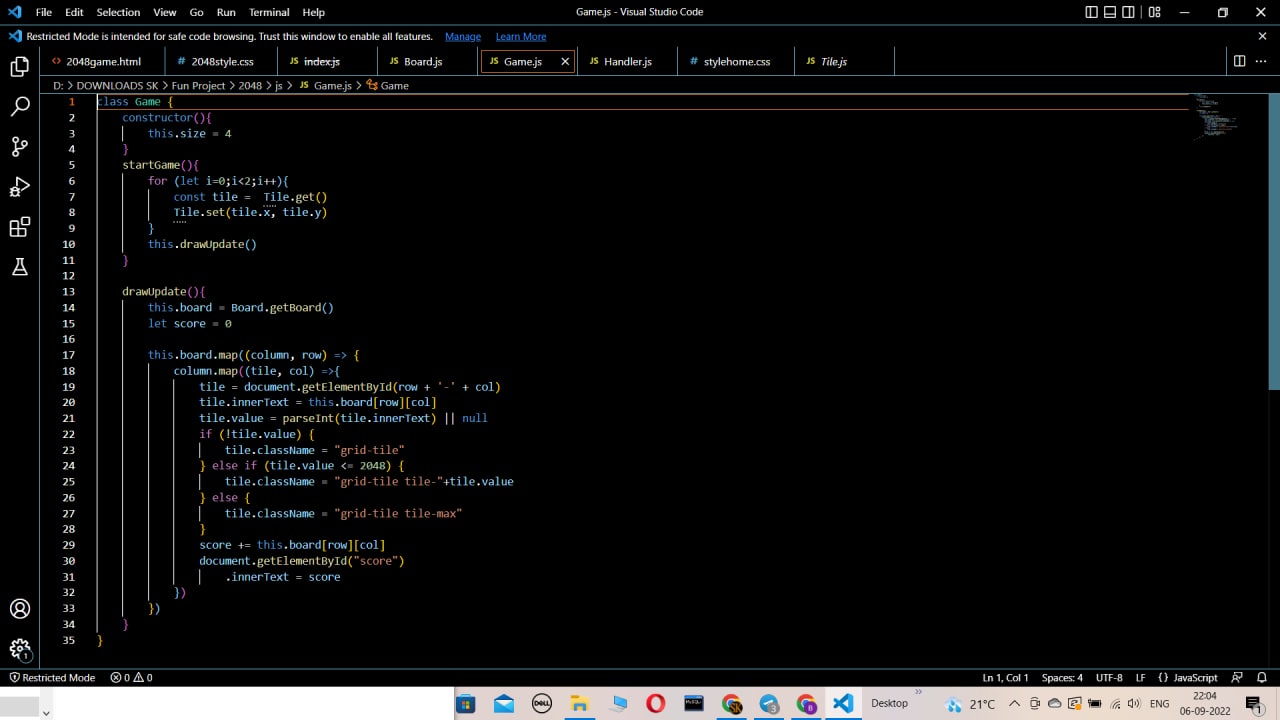Expand the js breadcrumb folder
The height and width of the screenshot is (720, 1280).
[279, 85]
